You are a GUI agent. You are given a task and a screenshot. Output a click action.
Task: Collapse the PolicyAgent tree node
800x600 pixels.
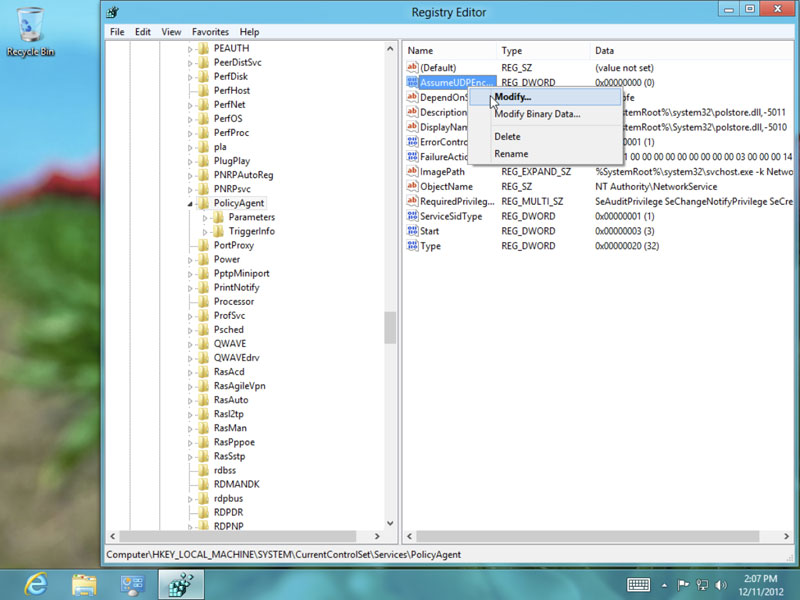point(190,204)
